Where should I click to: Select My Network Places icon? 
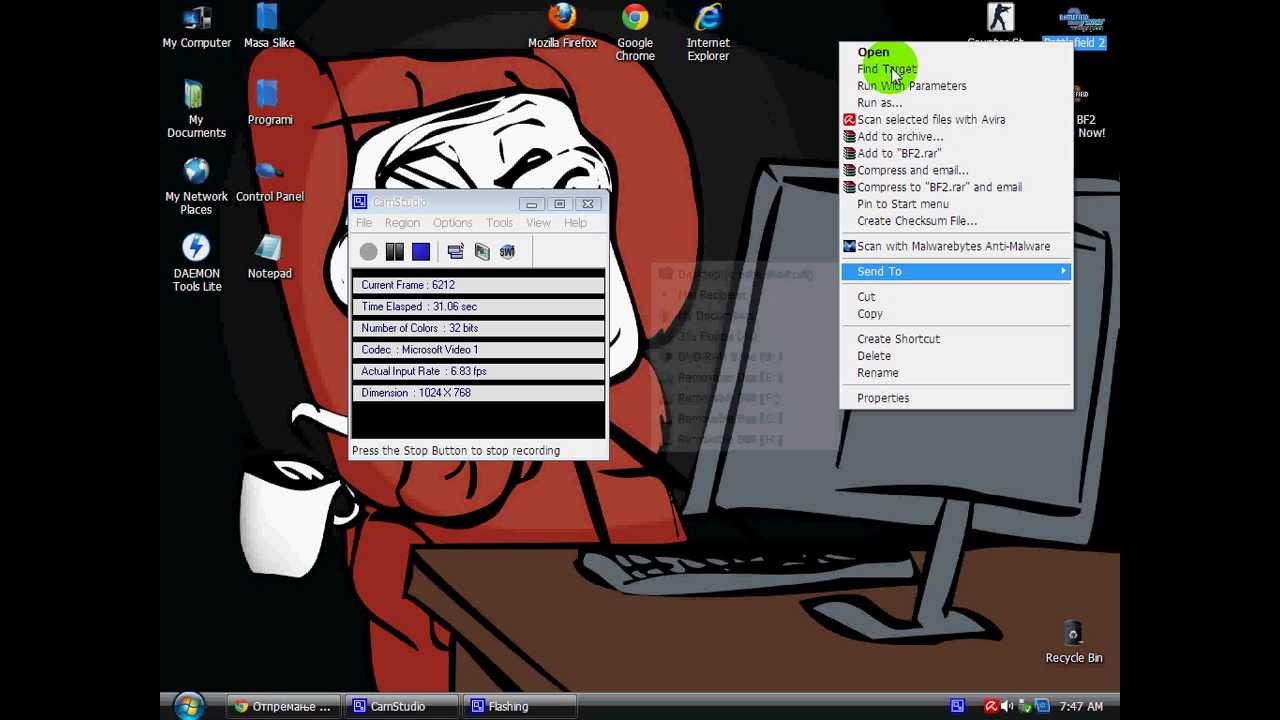click(x=196, y=187)
